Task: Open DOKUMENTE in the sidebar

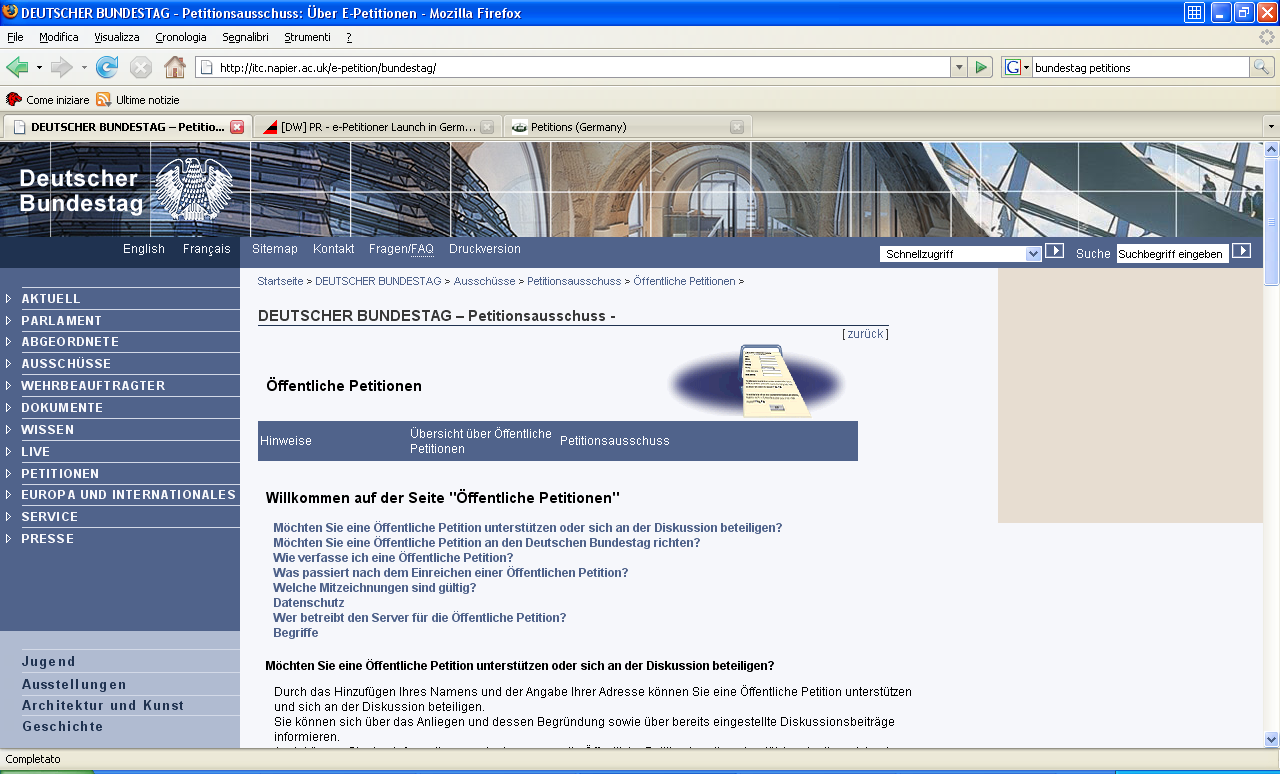Action: tap(62, 408)
